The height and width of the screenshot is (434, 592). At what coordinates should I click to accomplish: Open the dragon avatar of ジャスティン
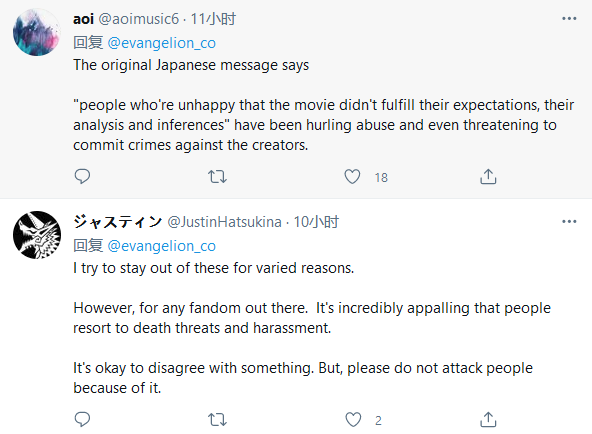point(37,235)
